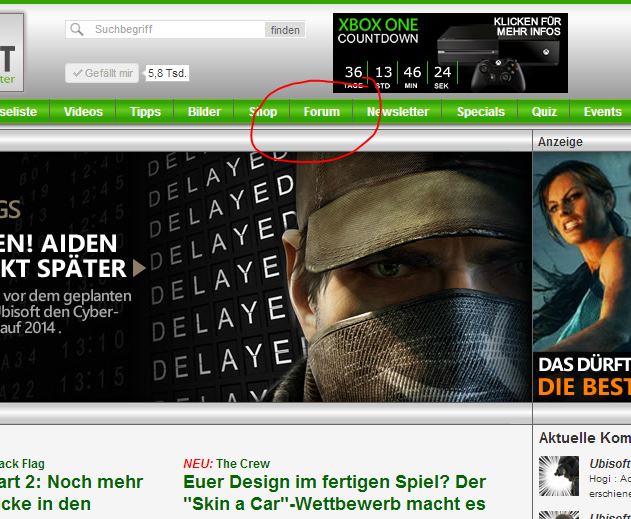Click the magnifying glass search icon
Screen dimensions: 631x519
77,30
